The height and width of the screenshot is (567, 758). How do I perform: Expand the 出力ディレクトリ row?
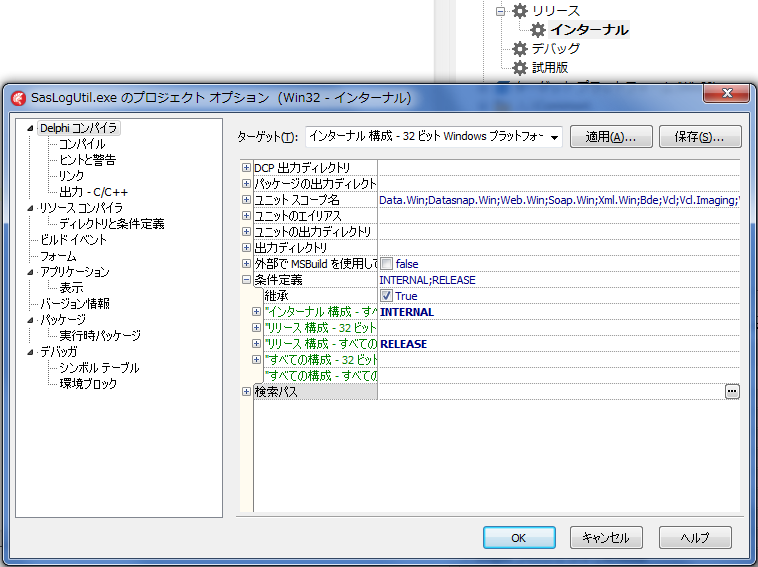click(x=246, y=247)
